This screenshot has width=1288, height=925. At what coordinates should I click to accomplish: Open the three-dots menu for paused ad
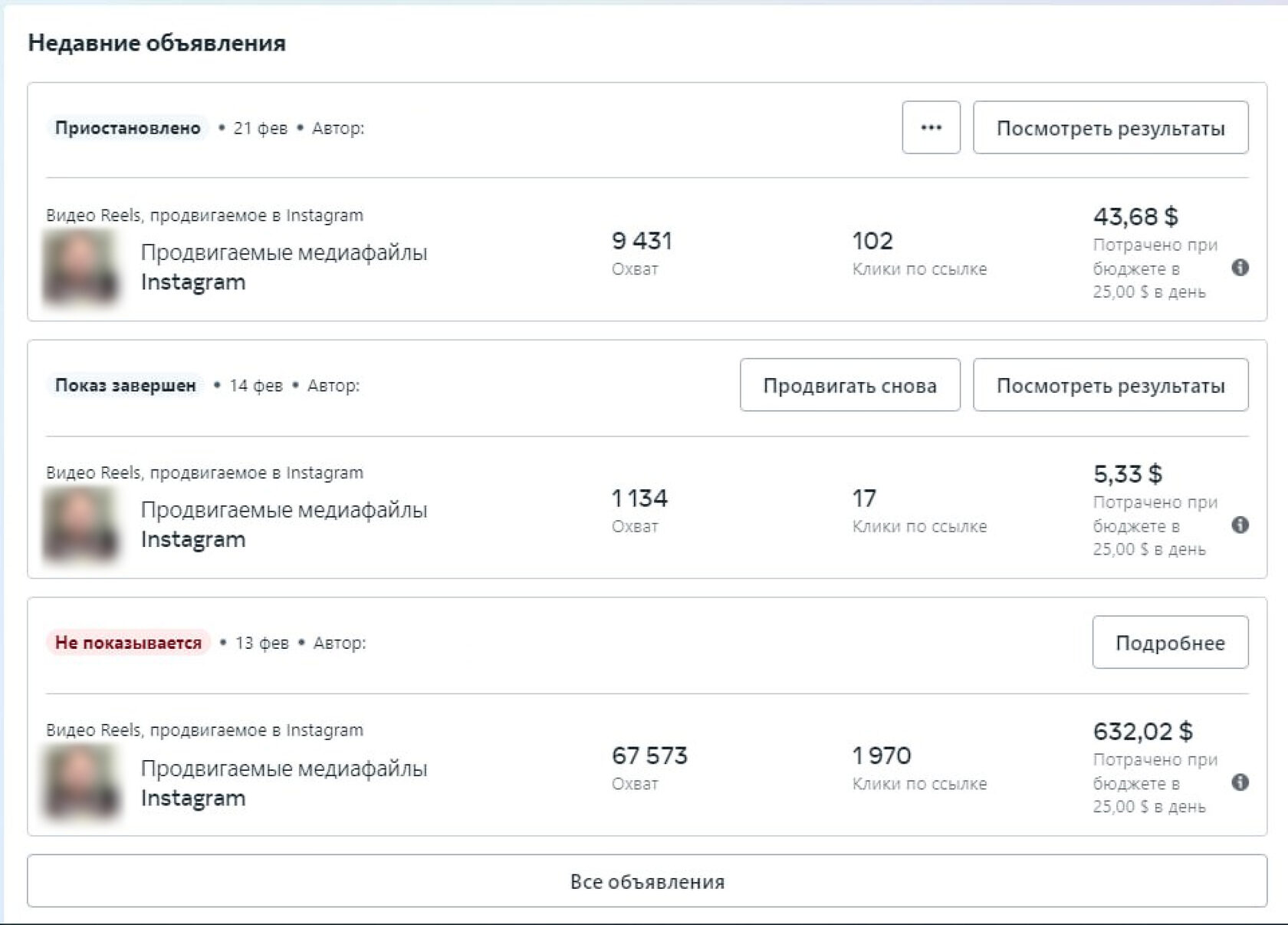click(931, 127)
